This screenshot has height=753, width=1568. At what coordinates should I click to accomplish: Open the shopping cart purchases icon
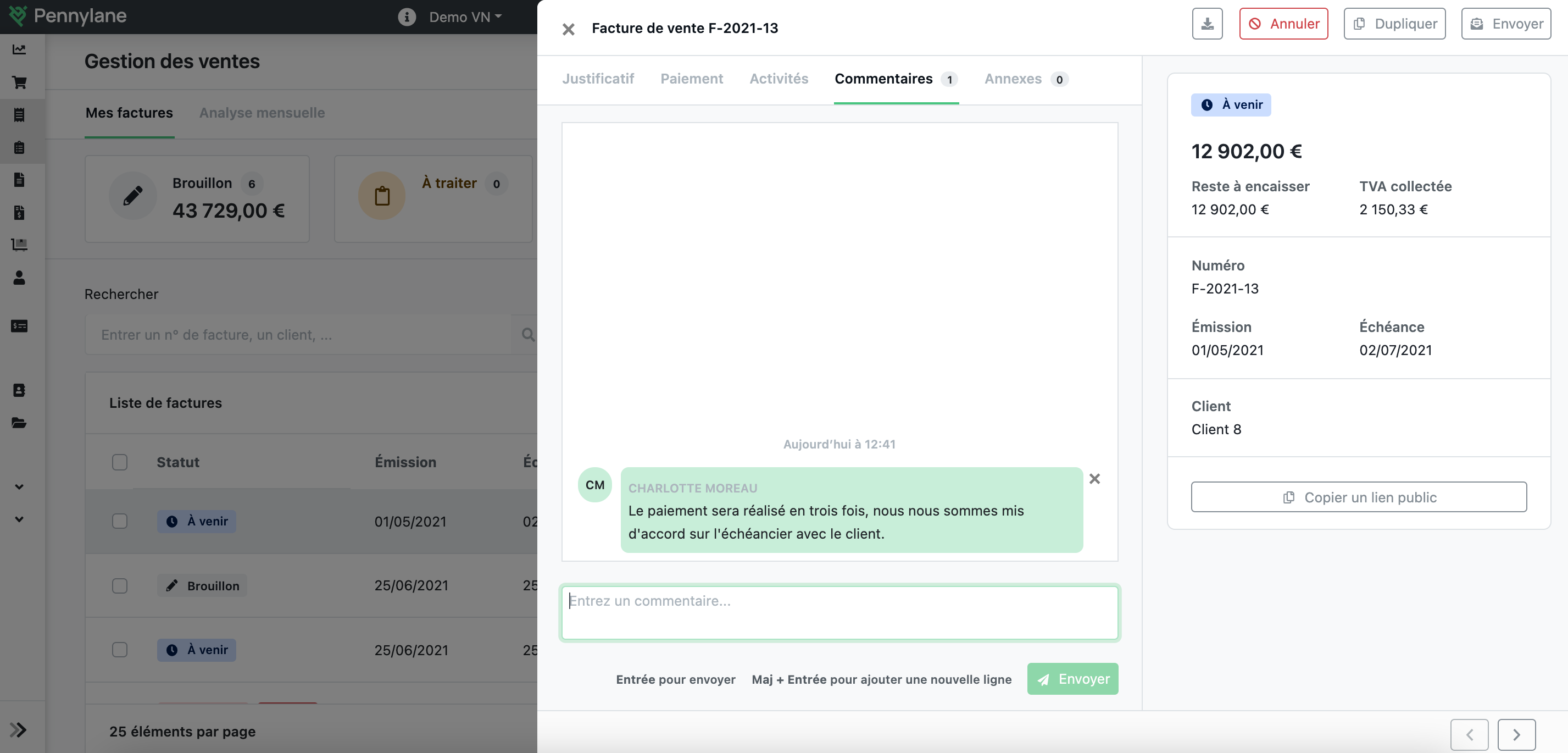pos(19,82)
